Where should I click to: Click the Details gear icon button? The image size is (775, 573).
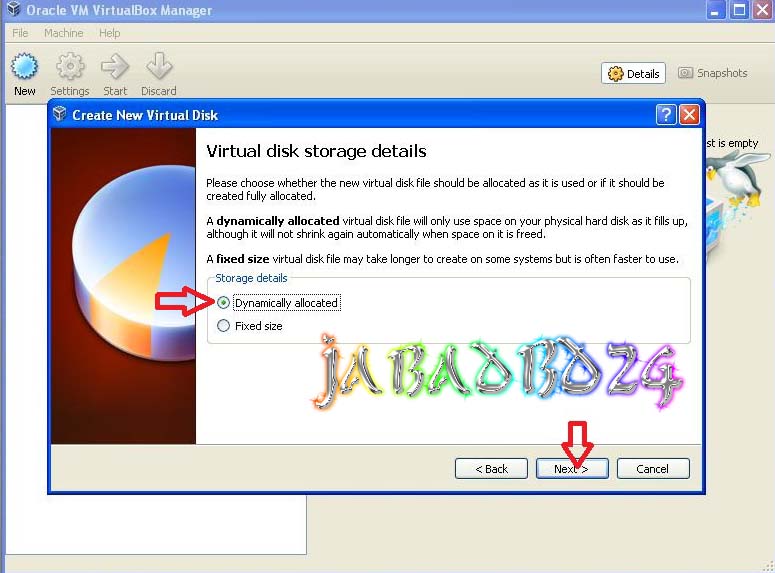(x=633, y=74)
